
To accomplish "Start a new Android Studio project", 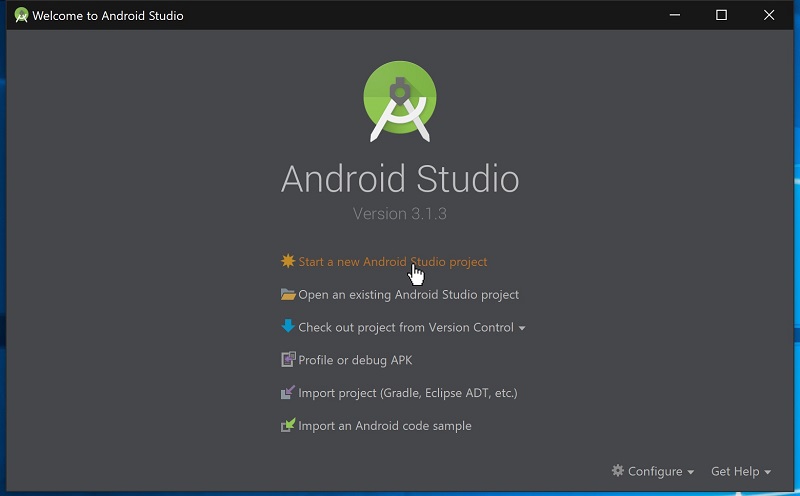I will point(392,262).
